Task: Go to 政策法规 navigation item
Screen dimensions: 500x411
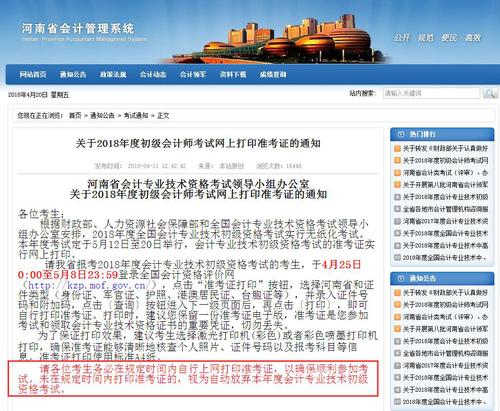Action: pos(113,74)
